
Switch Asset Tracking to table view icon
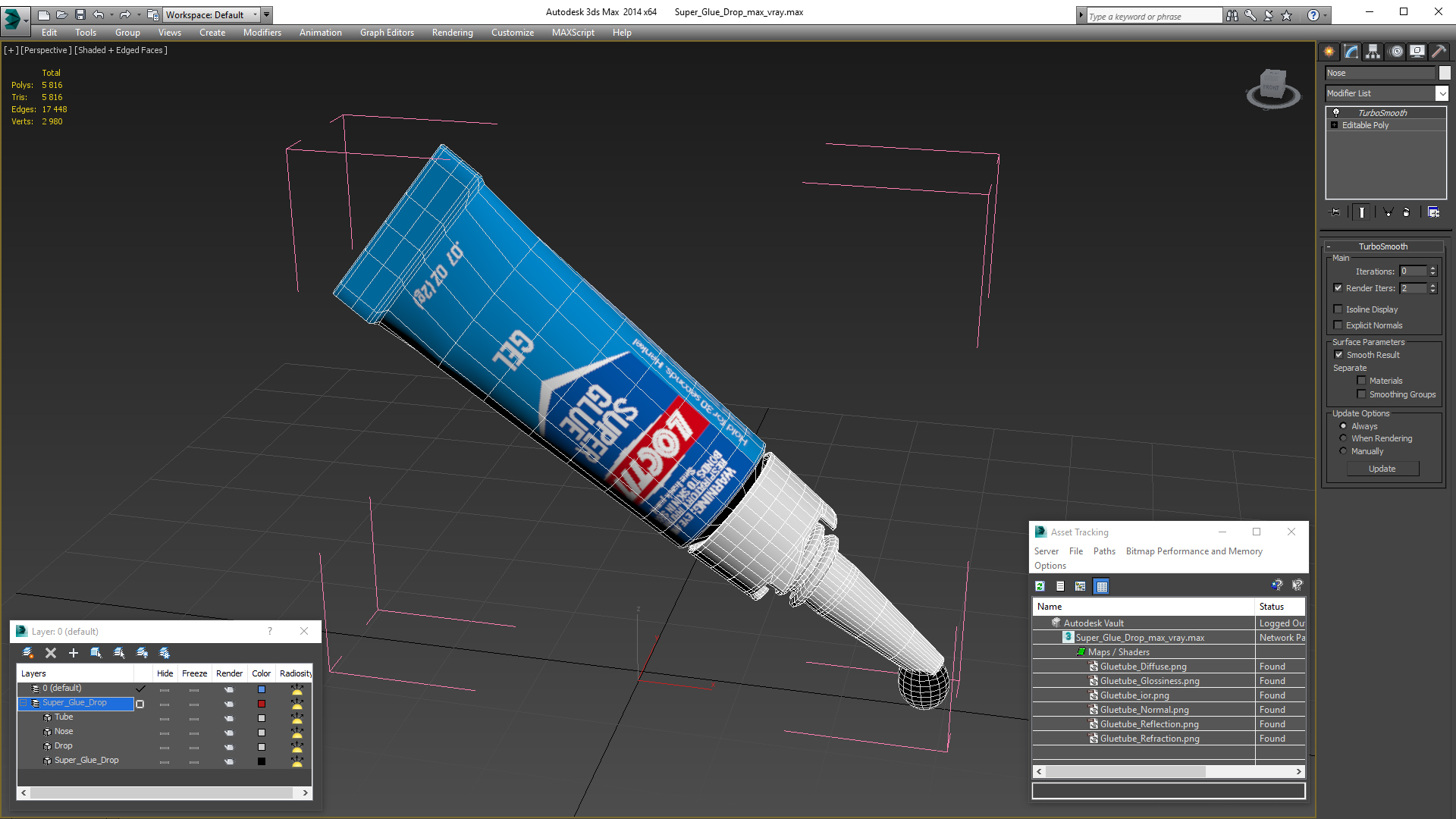tap(1102, 586)
